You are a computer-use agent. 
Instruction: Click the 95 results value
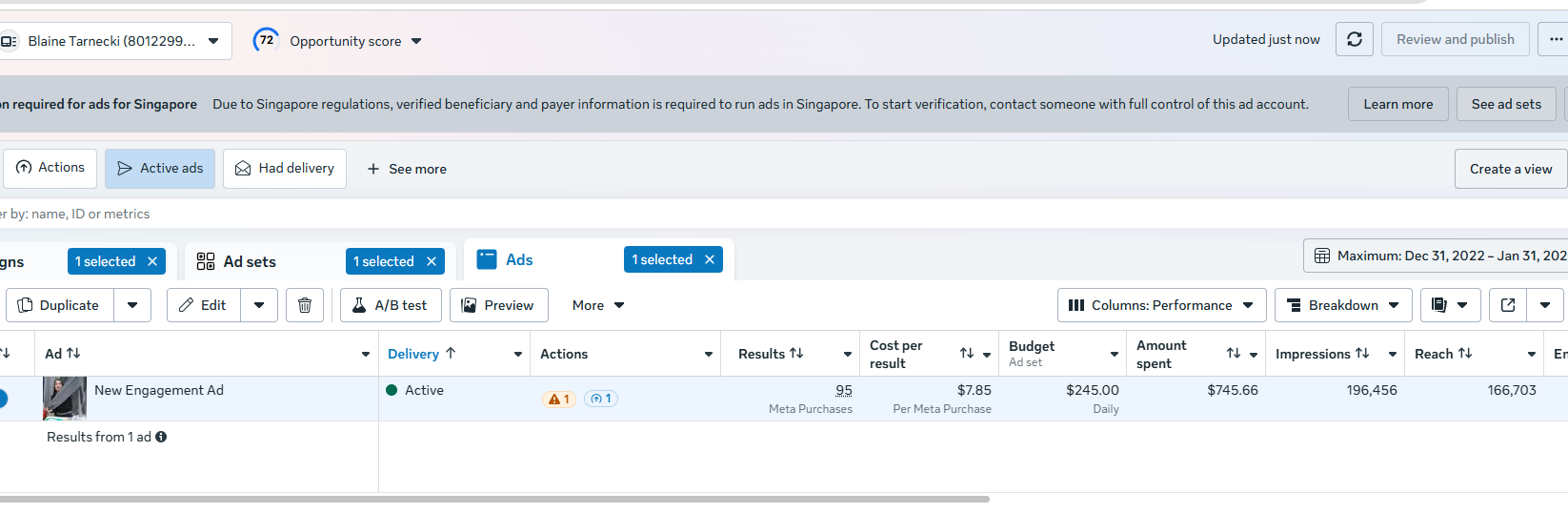[844, 390]
